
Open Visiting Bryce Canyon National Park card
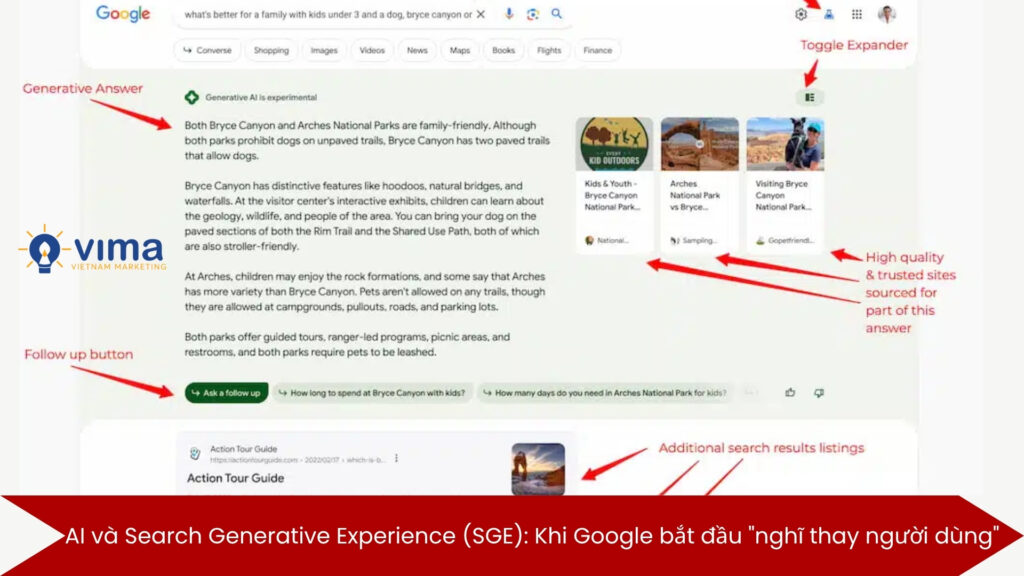785,184
